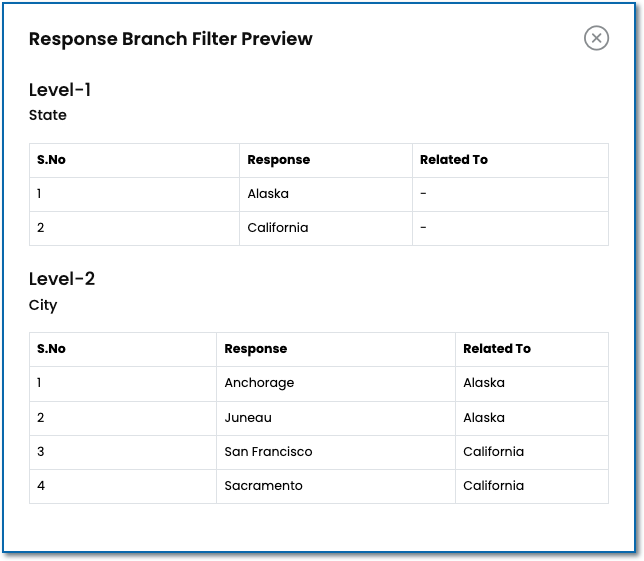Select the Alaska response in Level-1 table
This screenshot has height=561, width=644.
point(268,194)
